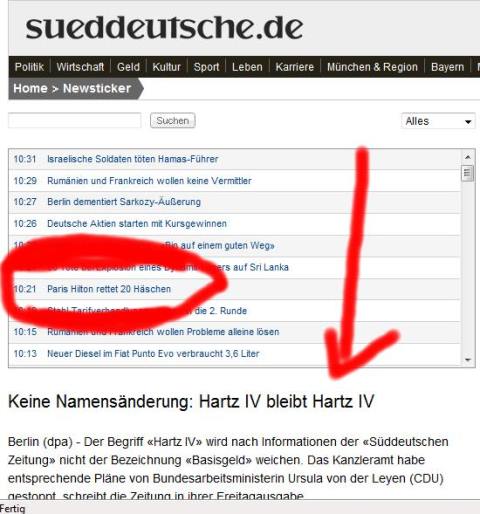The height and width of the screenshot is (514, 480).
Task: Click Home in the breadcrumb
Action: point(30,88)
